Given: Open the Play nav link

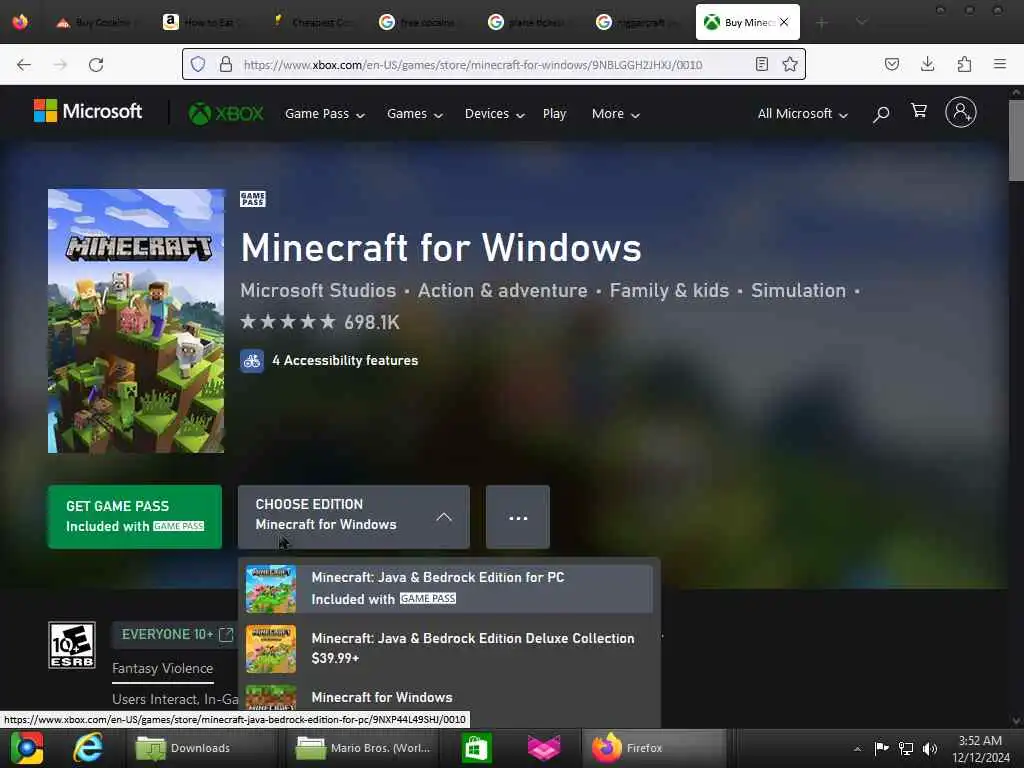Looking at the screenshot, I should [x=554, y=114].
